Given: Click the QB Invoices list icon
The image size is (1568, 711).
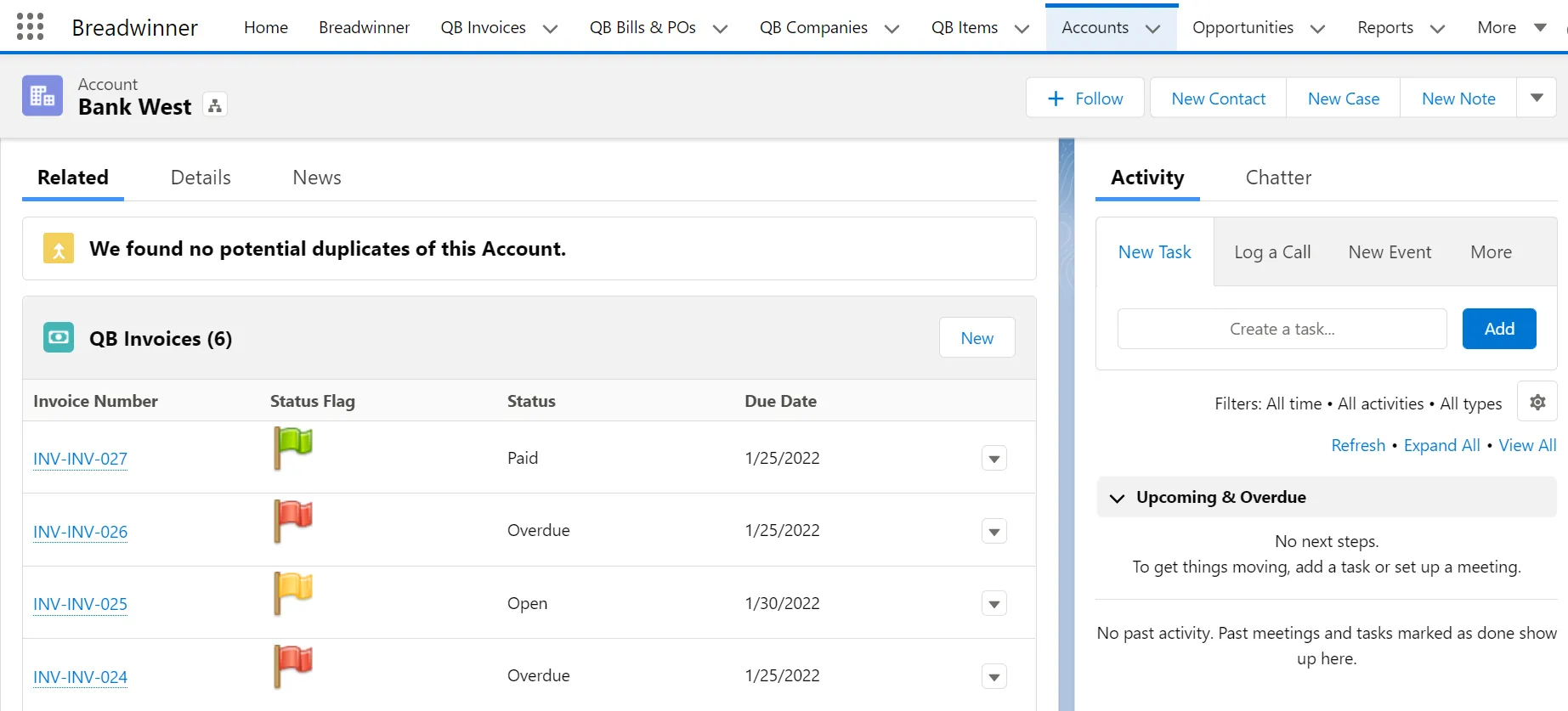Looking at the screenshot, I should click(x=59, y=338).
